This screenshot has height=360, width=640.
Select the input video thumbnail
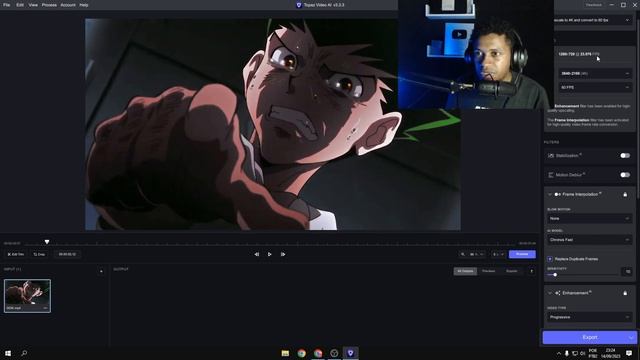(27, 296)
